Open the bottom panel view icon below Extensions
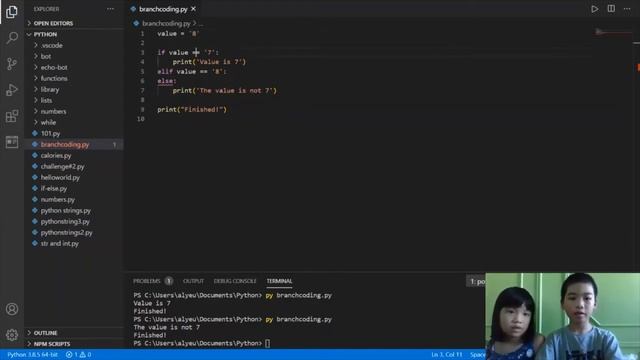Screen dimensions: 640x360 (x=12, y=142)
